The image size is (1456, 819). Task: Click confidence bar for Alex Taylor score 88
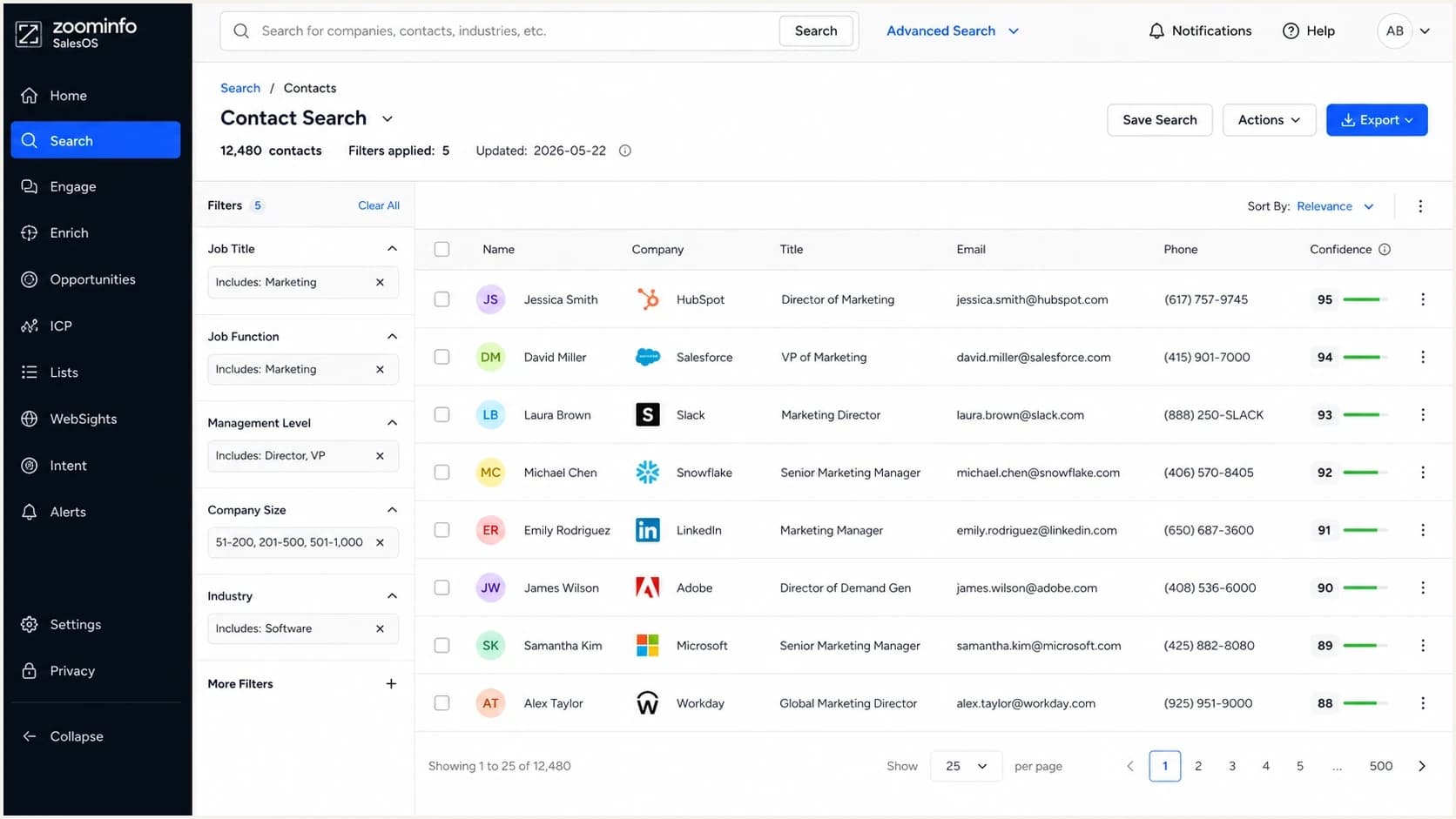tap(1365, 703)
